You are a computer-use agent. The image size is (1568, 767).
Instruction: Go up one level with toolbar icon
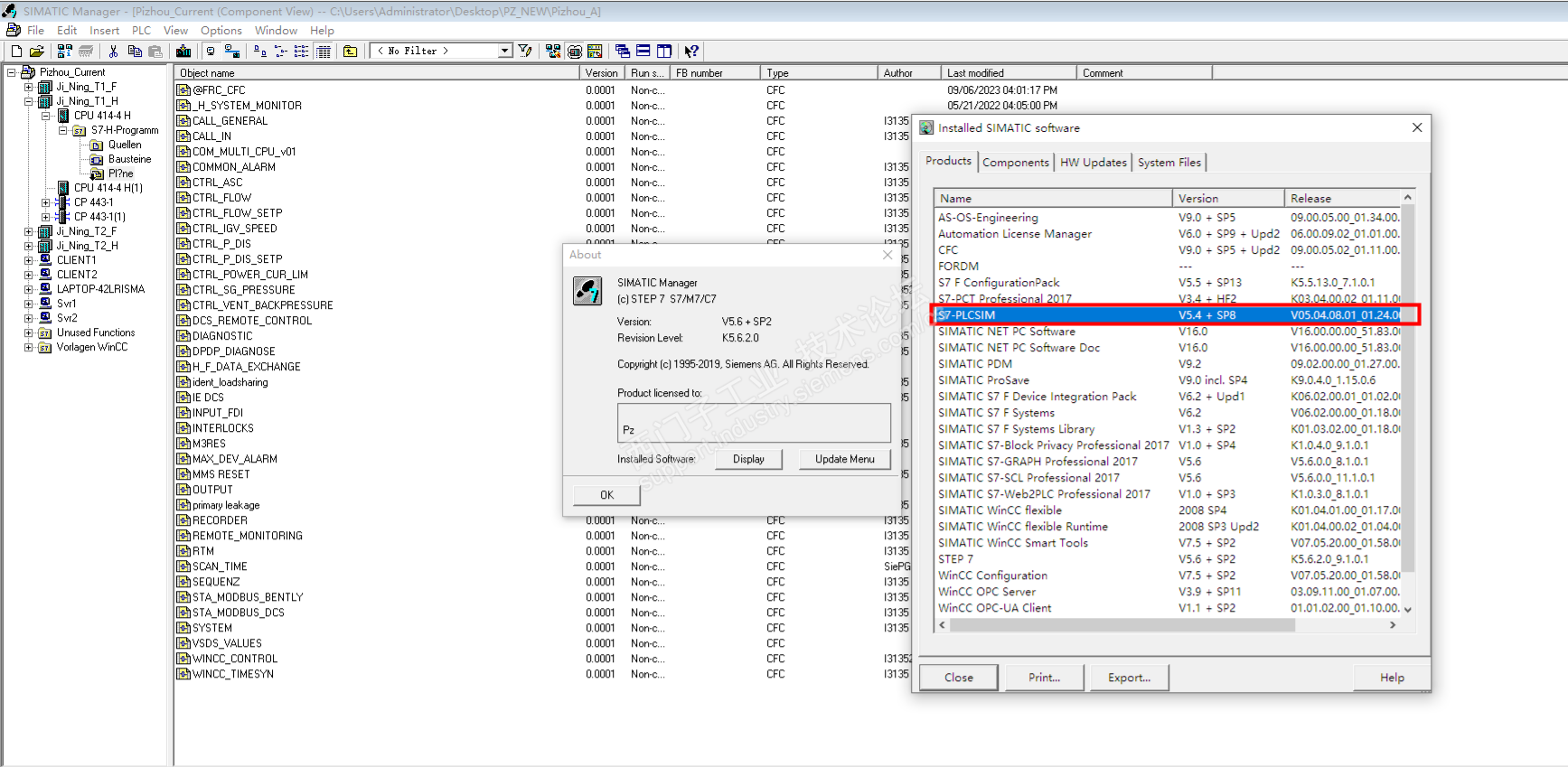click(351, 51)
